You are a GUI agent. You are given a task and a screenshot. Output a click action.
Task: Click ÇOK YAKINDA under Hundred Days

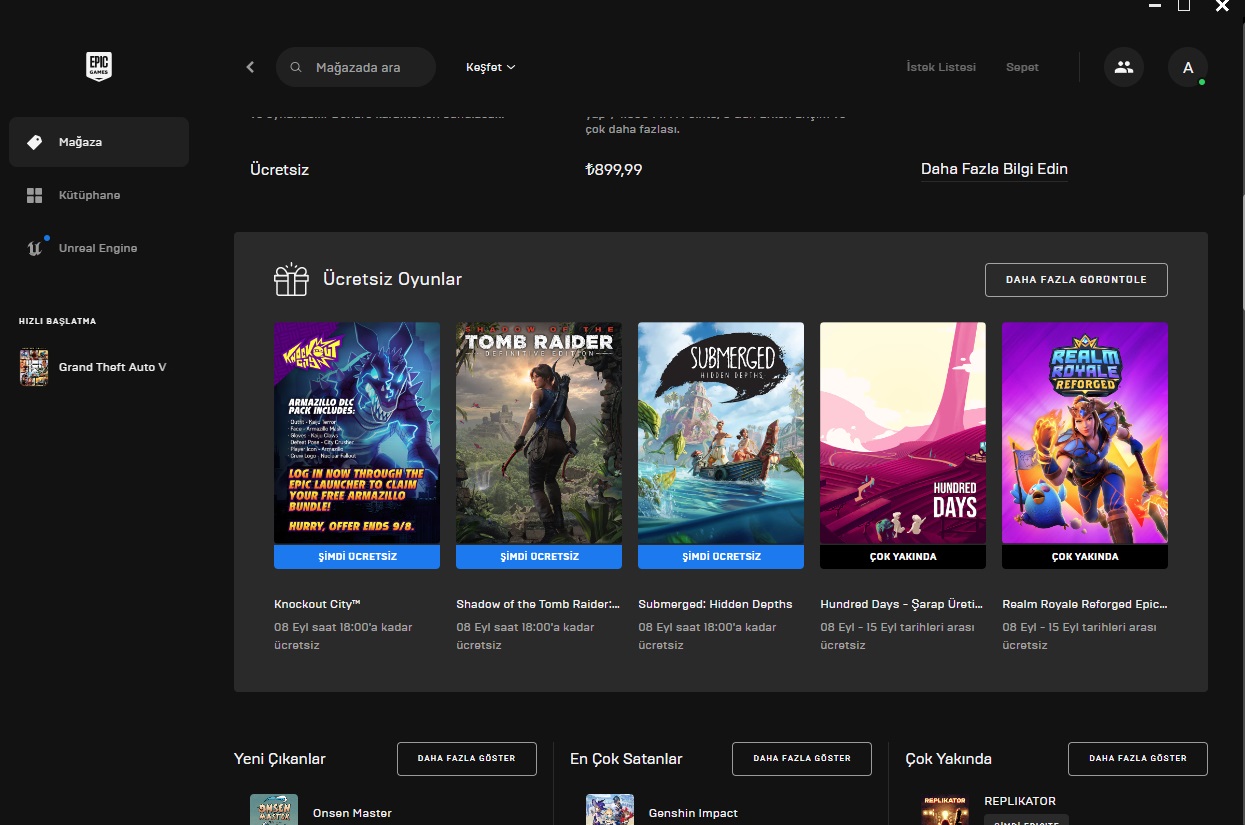903,556
